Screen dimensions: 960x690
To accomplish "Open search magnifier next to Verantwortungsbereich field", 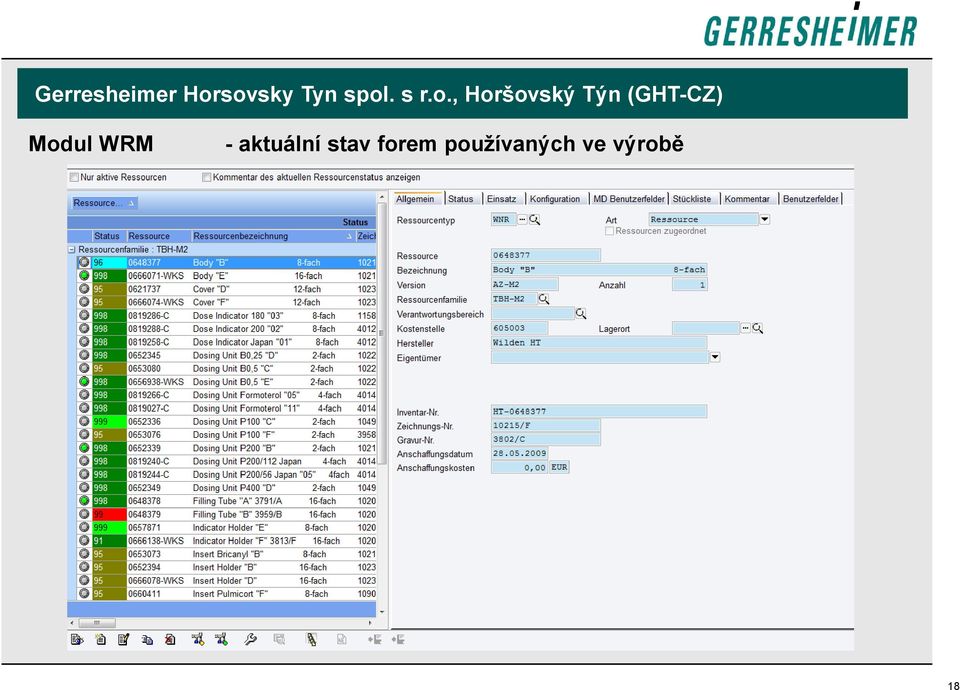I will coord(580,313).
